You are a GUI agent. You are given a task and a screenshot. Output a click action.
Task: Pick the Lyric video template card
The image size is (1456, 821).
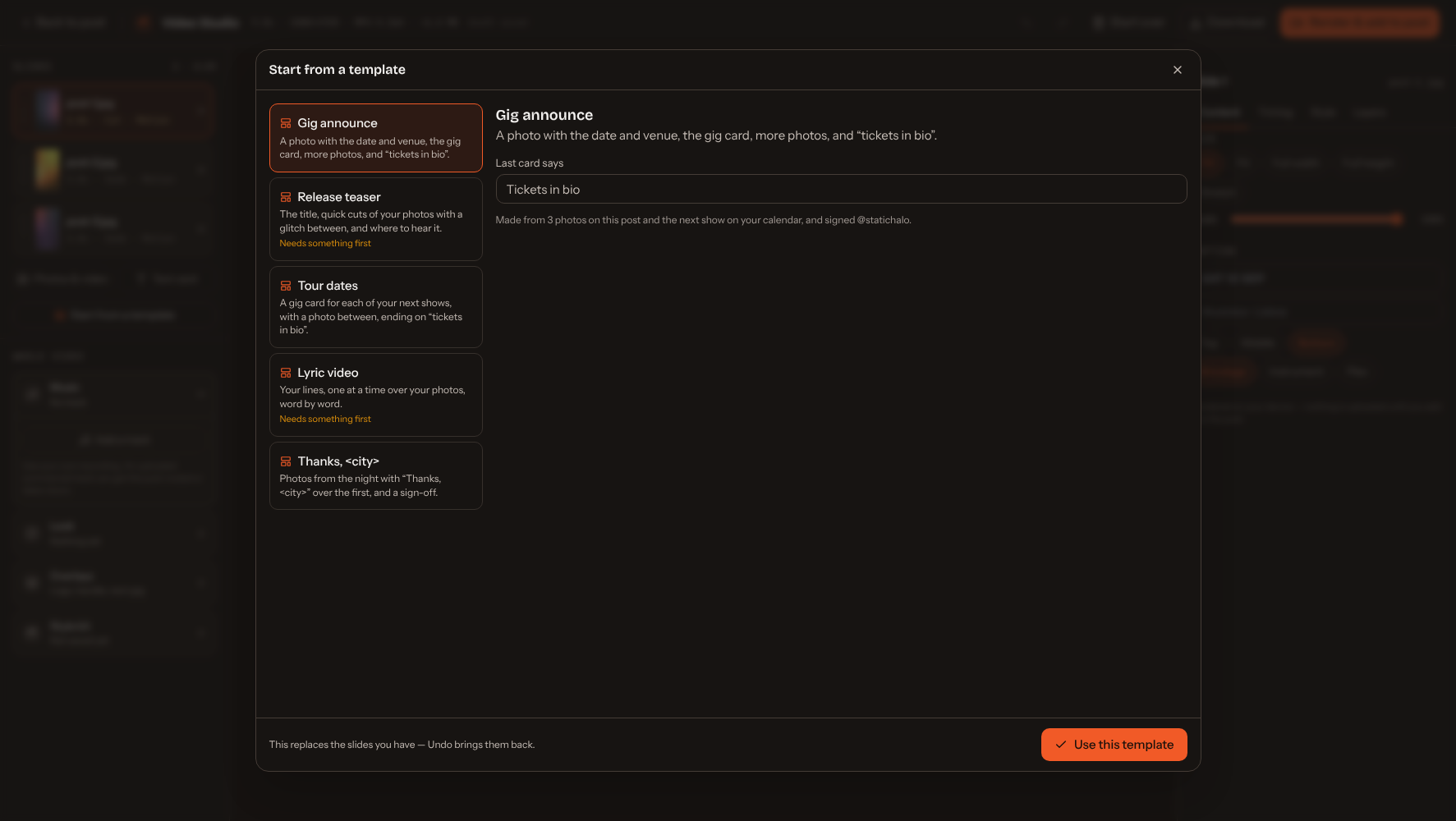pos(376,395)
